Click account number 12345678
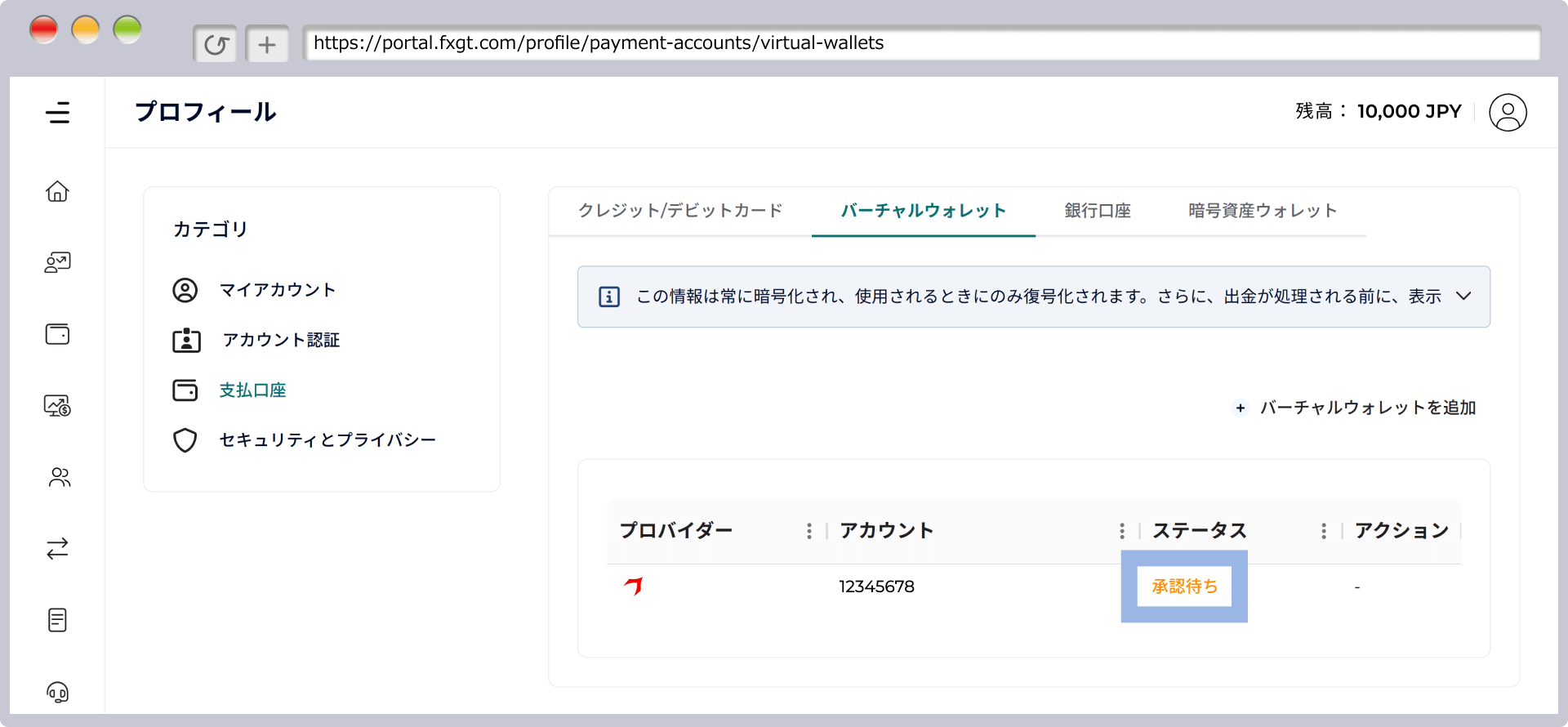This screenshot has width=1568, height=727. 876,587
